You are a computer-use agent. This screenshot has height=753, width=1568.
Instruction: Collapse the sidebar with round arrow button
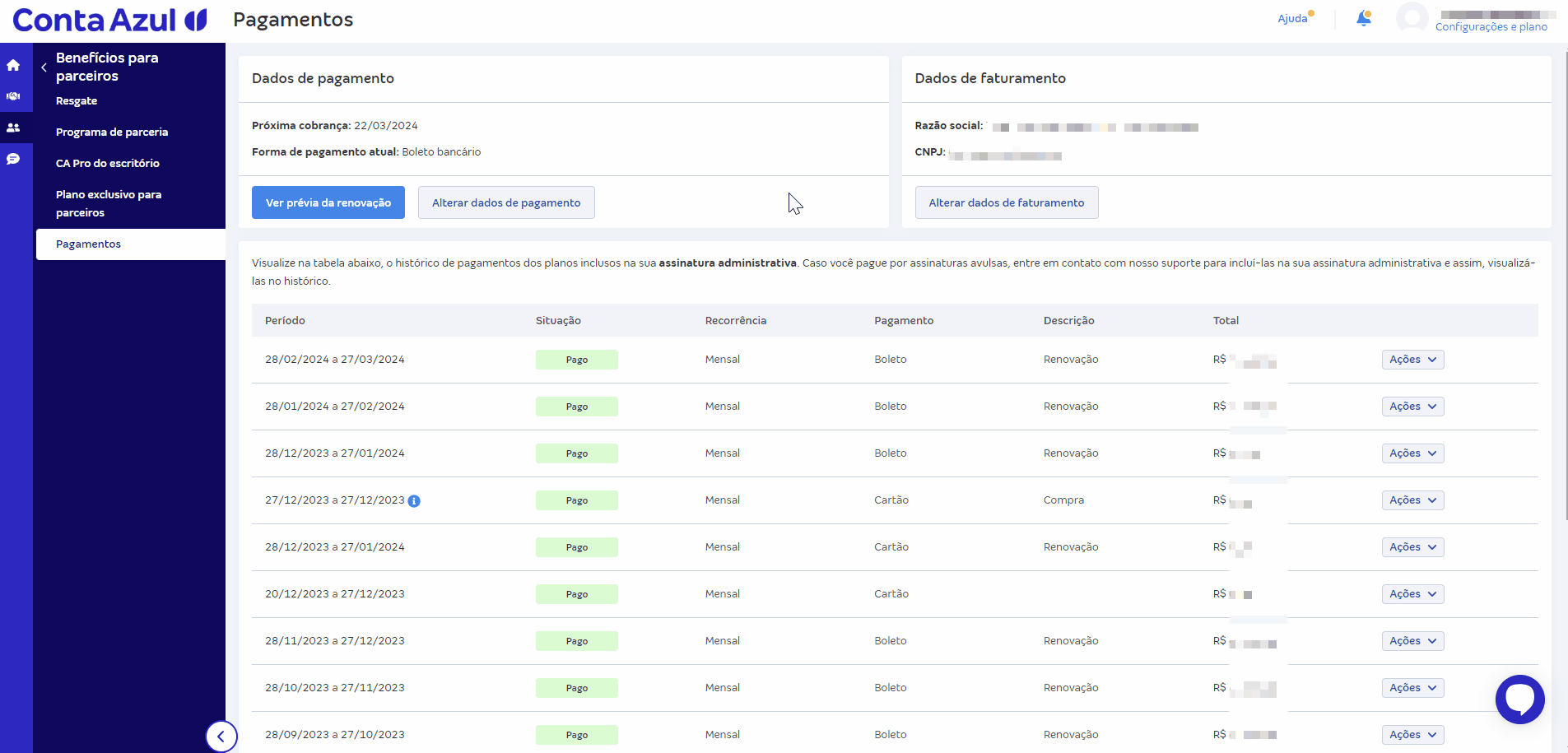point(221,737)
